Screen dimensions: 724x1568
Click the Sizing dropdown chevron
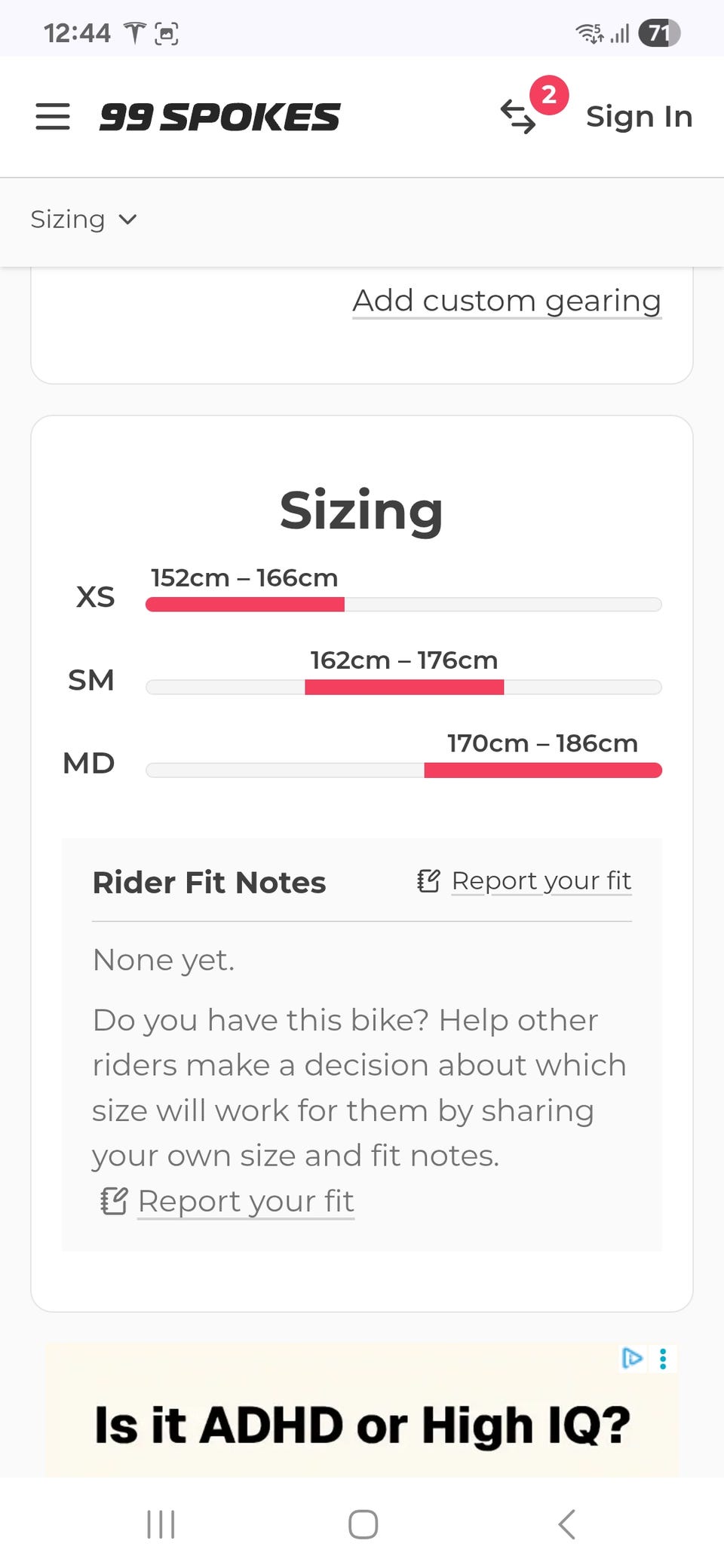point(128,219)
